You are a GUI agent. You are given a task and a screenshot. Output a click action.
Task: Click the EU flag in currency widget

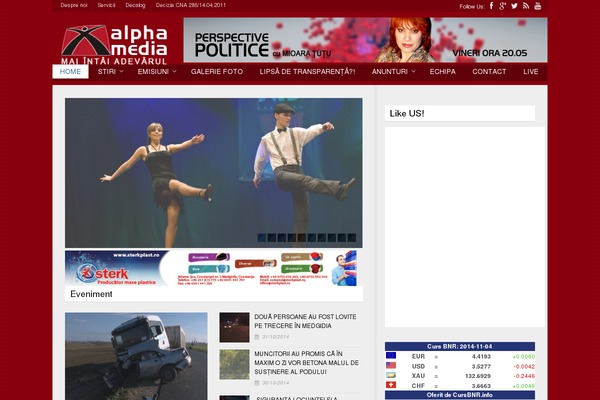[391, 356]
